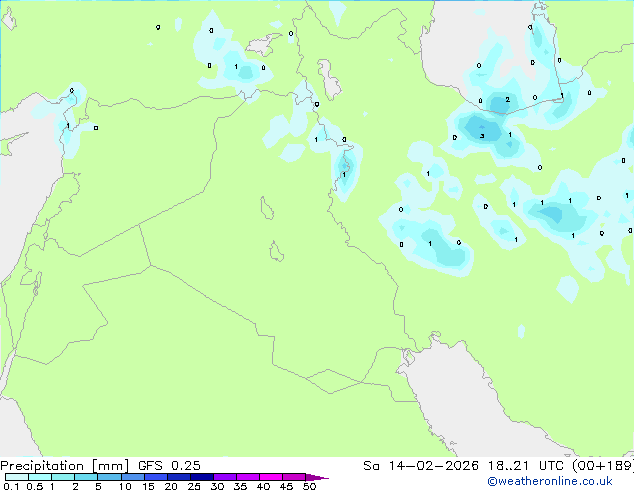Click the 0.1–0.5 mm legend color box

point(17,477)
